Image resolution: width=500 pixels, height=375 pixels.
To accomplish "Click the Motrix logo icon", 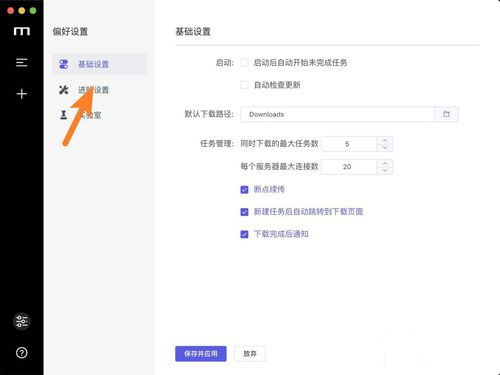I will click(22, 31).
